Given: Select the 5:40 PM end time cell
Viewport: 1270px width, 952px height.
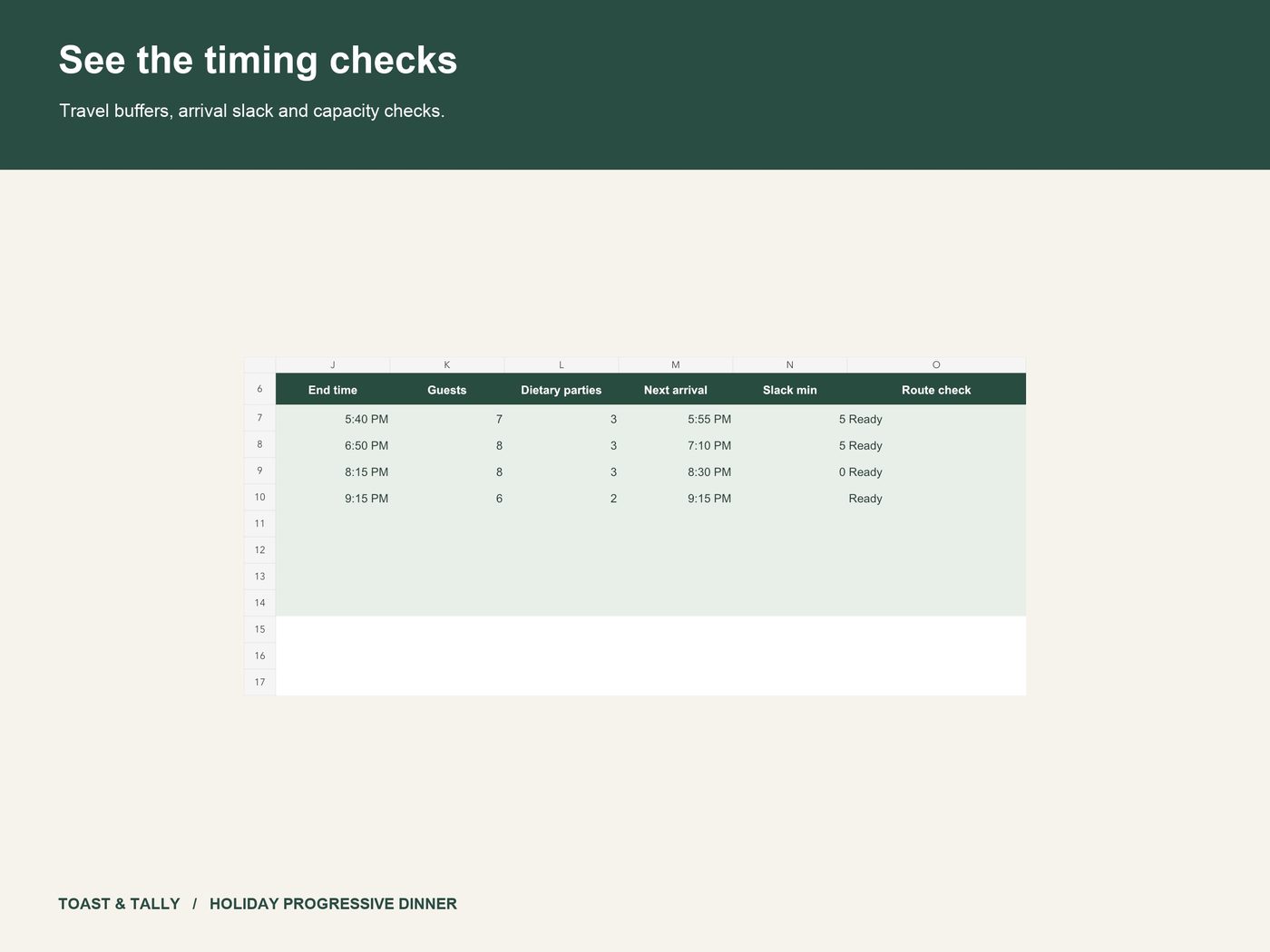Looking at the screenshot, I should point(333,419).
